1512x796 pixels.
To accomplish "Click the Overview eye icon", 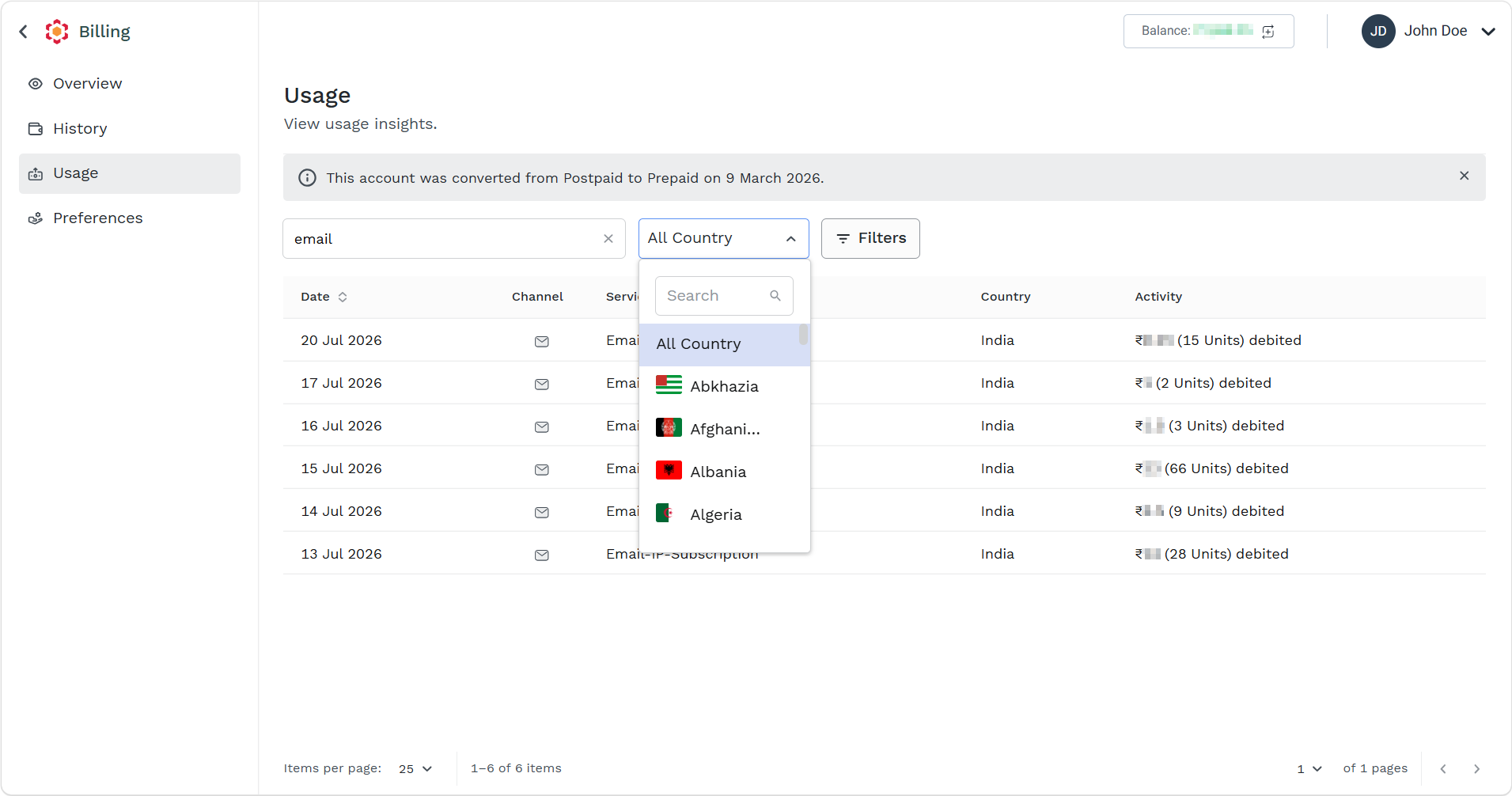I will 36,84.
